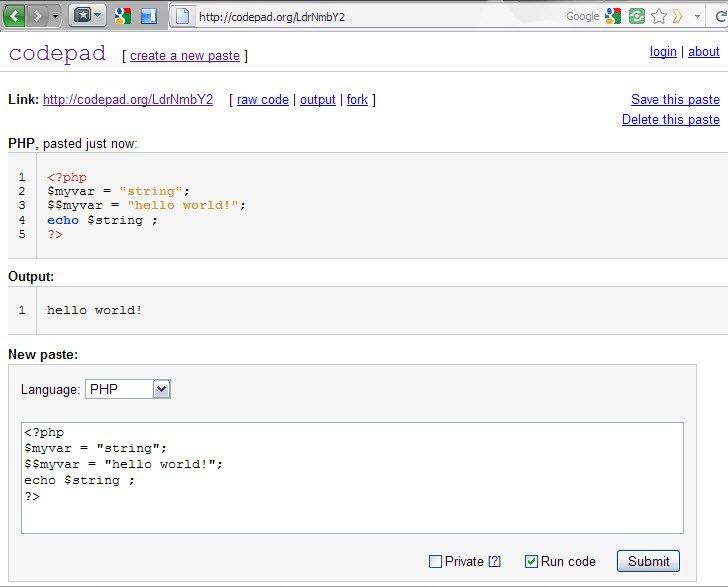Open the Private help [?] link
Image resolution: width=728 pixels, height=587 pixels.
[x=494, y=561]
